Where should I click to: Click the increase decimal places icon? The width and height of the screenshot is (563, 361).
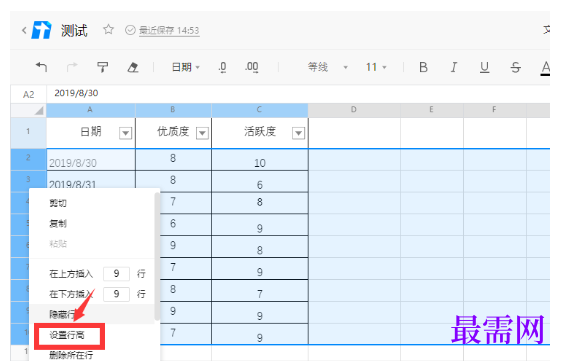pos(252,67)
